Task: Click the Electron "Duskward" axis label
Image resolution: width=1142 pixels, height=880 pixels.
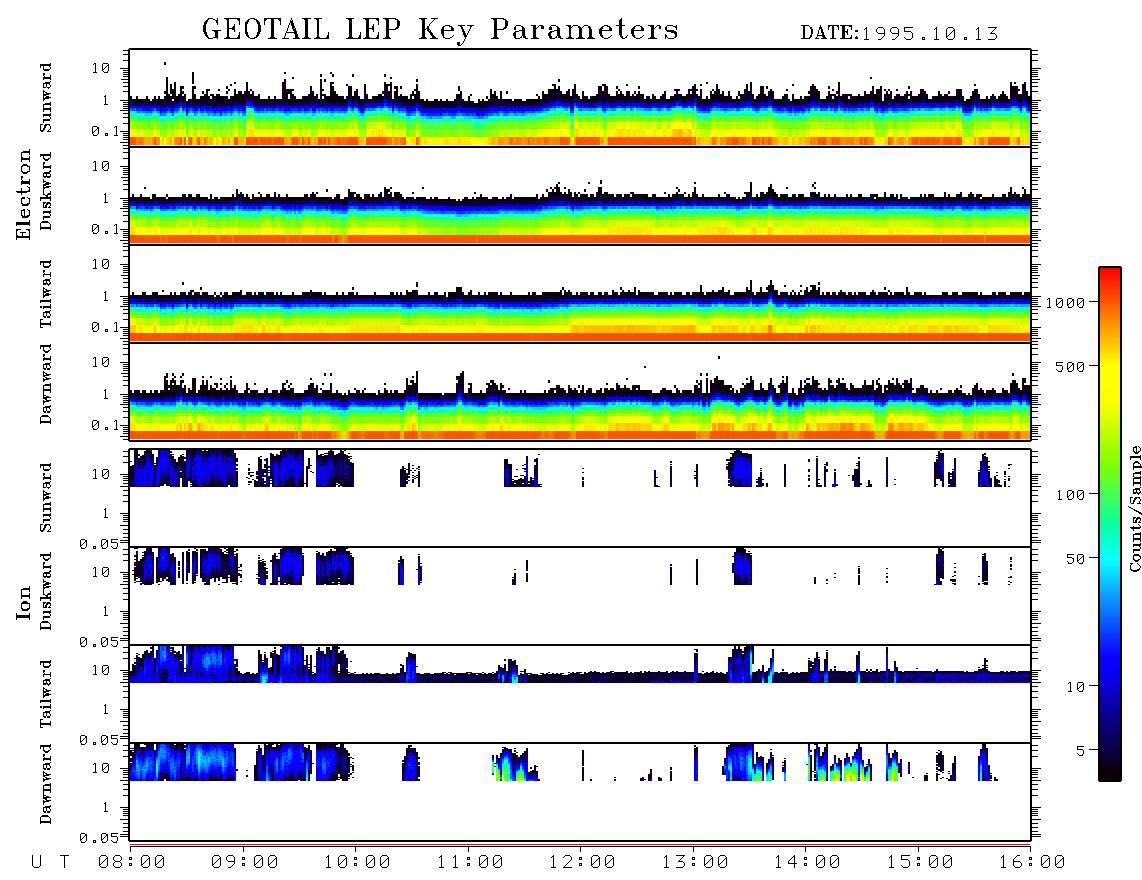Action: tap(46, 191)
